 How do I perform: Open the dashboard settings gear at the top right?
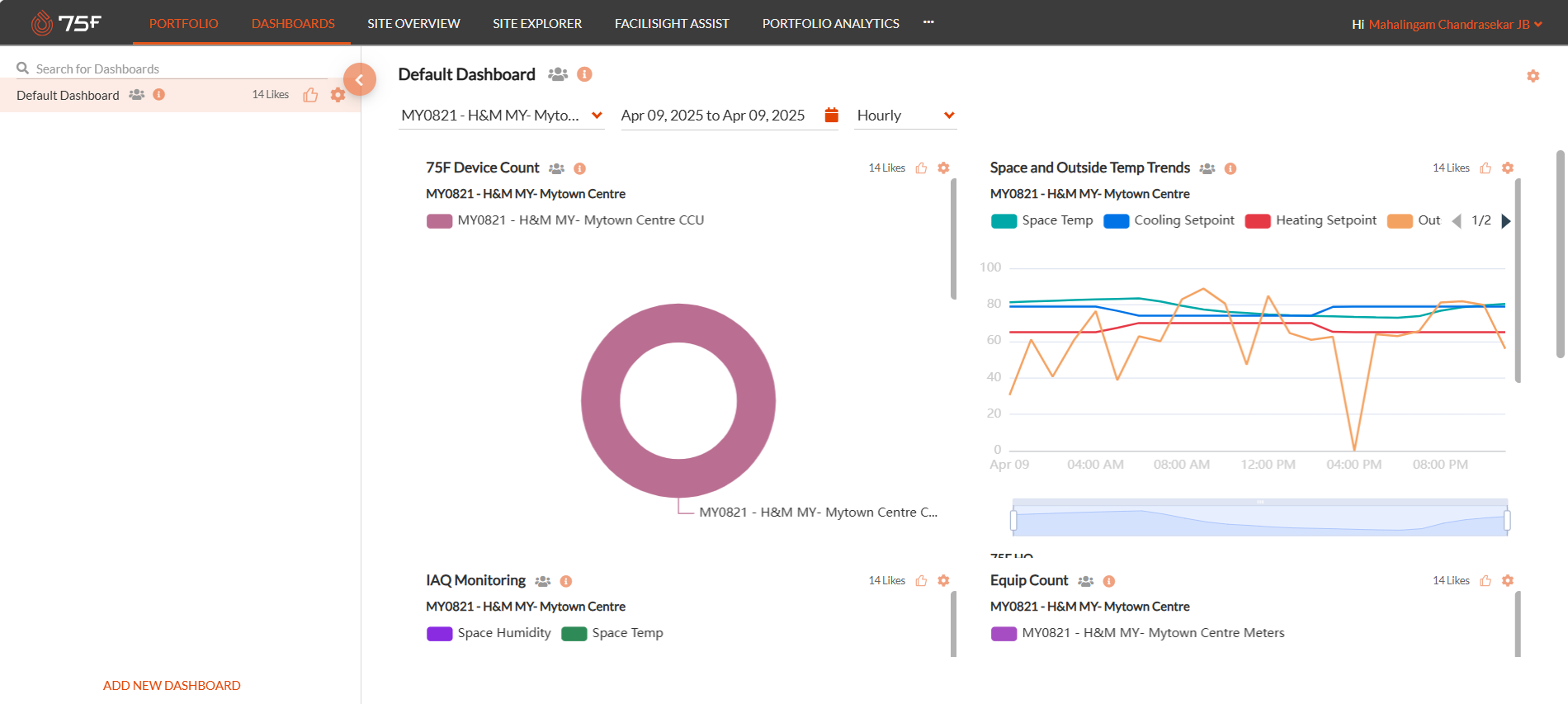click(x=1533, y=76)
